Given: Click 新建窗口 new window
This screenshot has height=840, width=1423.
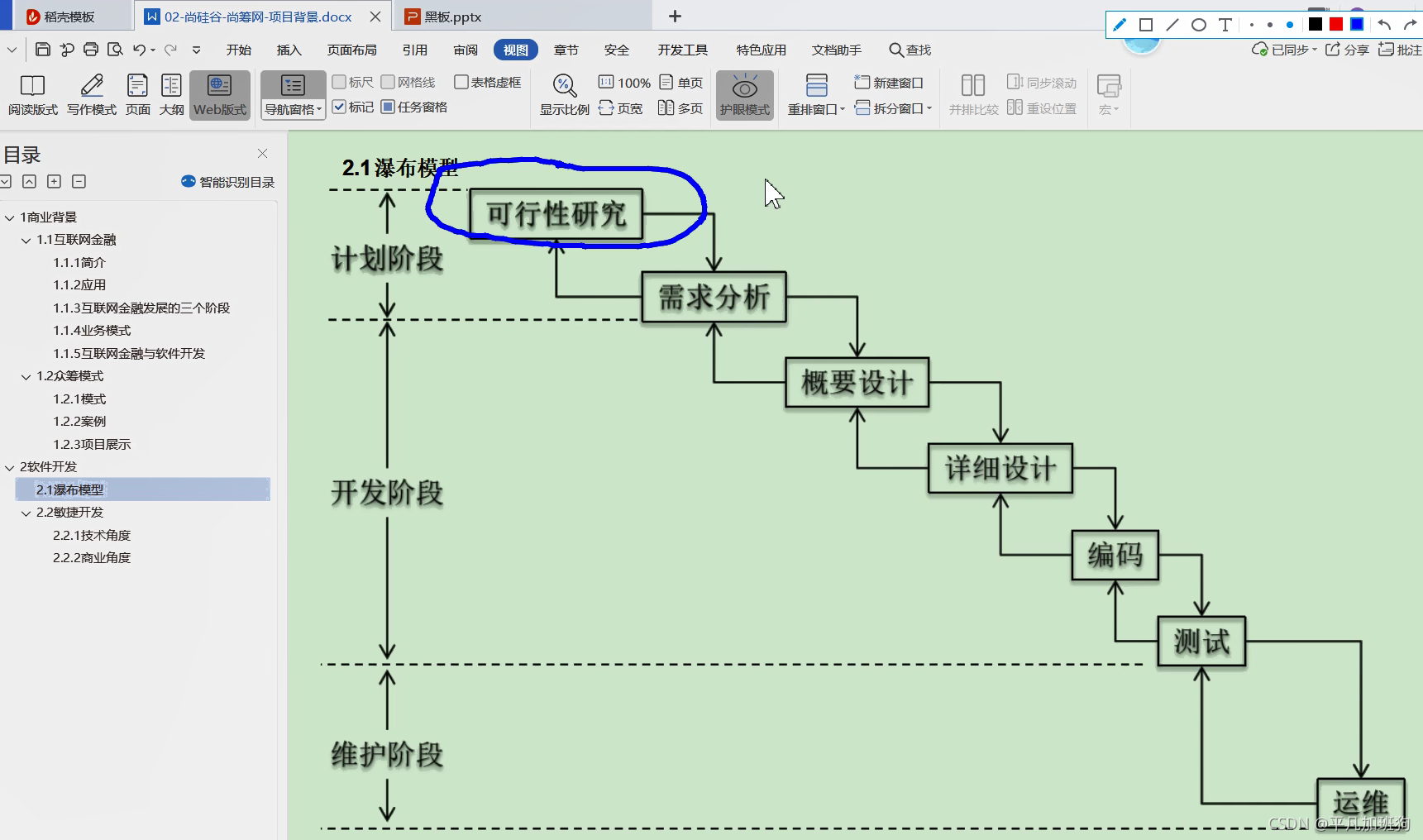Looking at the screenshot, I should (x=889, y=83).
